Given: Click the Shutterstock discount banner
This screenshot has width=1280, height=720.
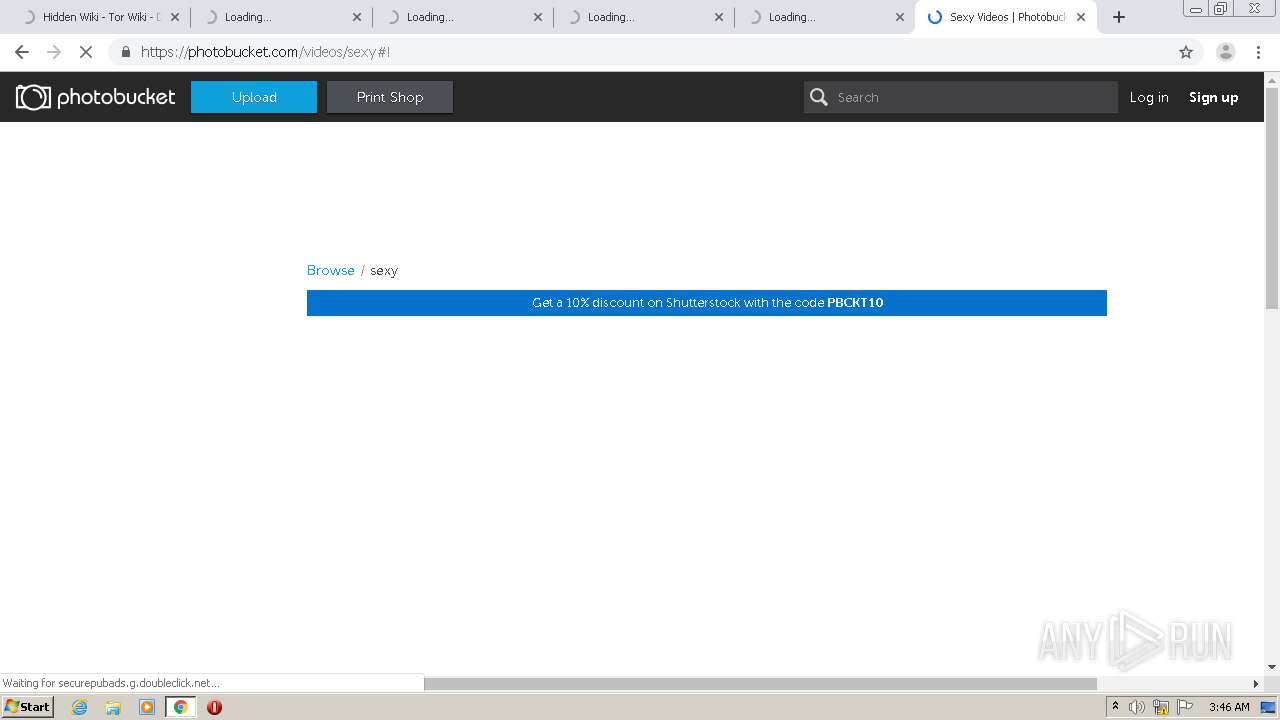Looking at the screenshot, I should coord(707,303).
